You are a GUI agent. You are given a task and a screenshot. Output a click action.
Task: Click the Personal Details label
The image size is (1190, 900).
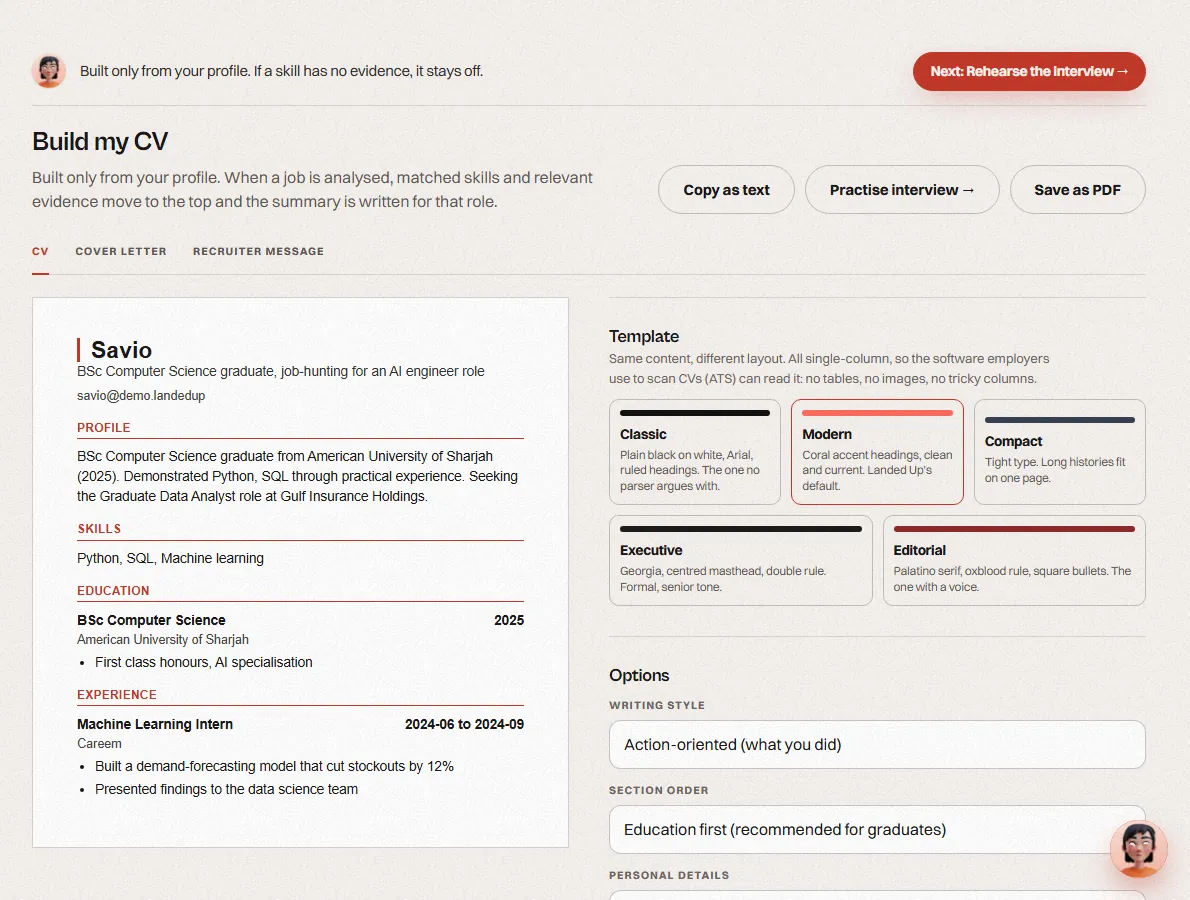(x=669, y=875)
